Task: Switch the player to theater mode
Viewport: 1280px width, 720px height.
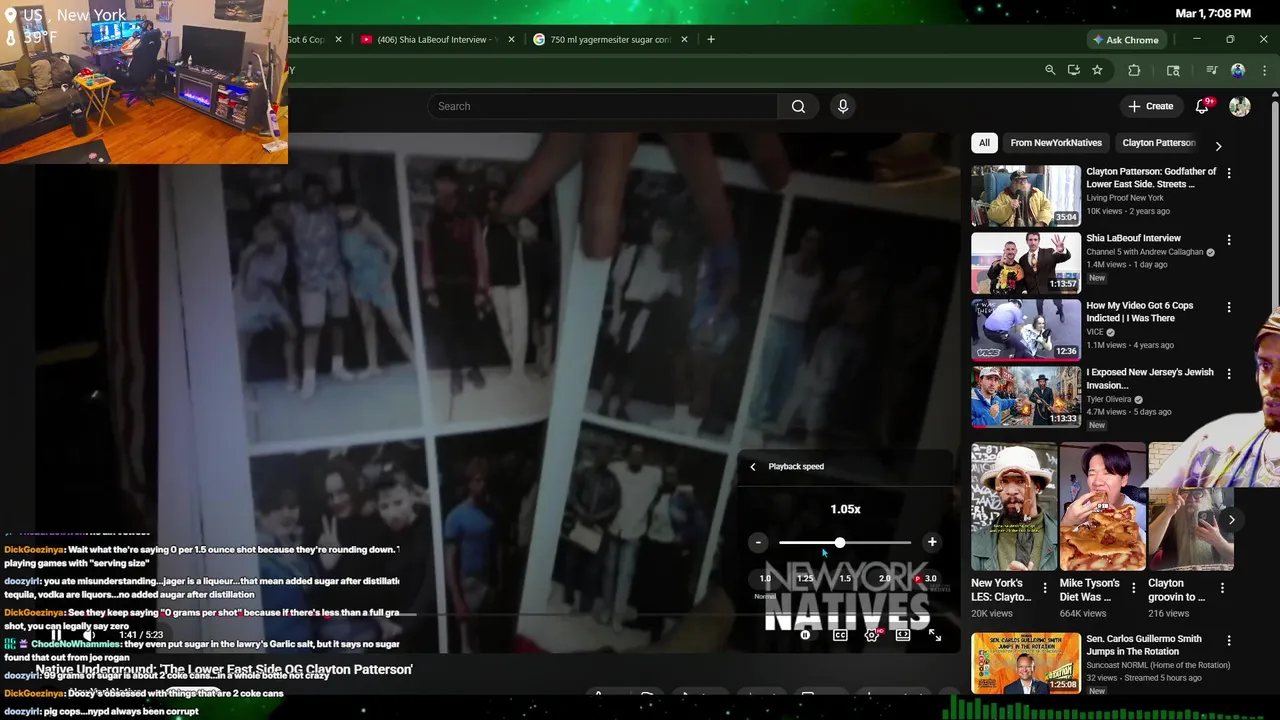Action: [903, 635]
